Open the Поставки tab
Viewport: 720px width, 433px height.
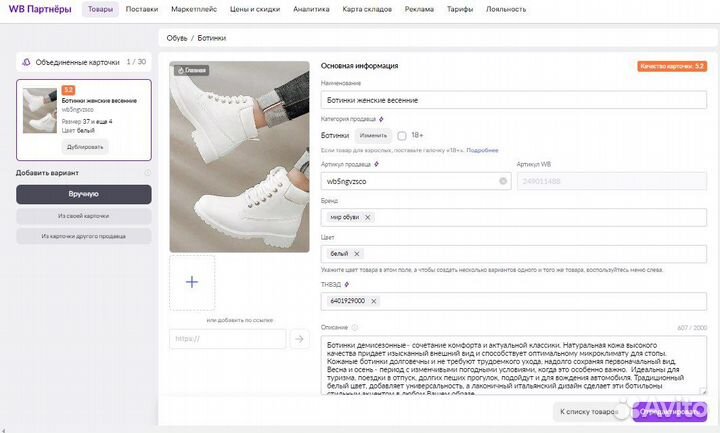142,9
